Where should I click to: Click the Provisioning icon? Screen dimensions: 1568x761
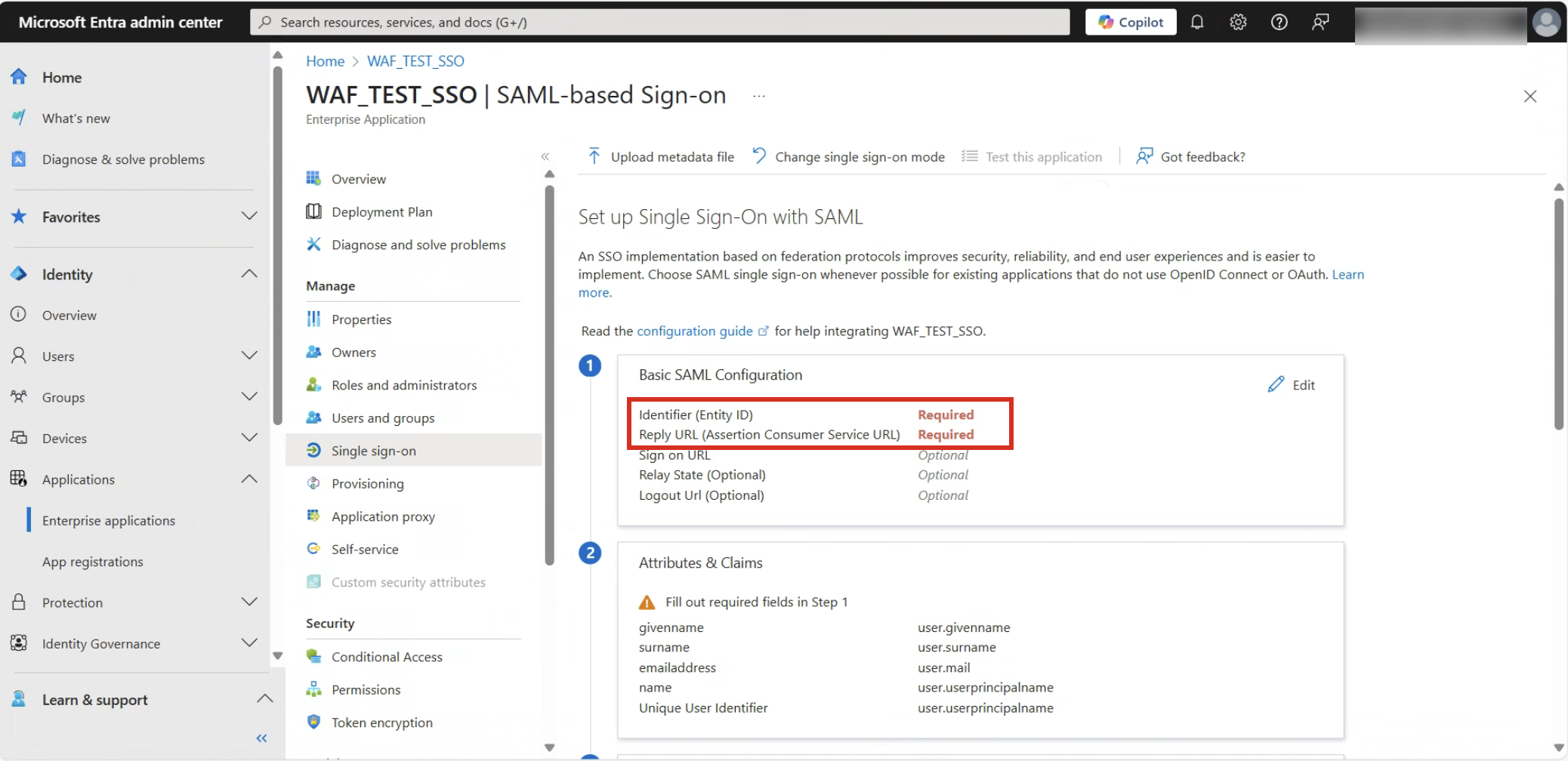tap(313, 483)
